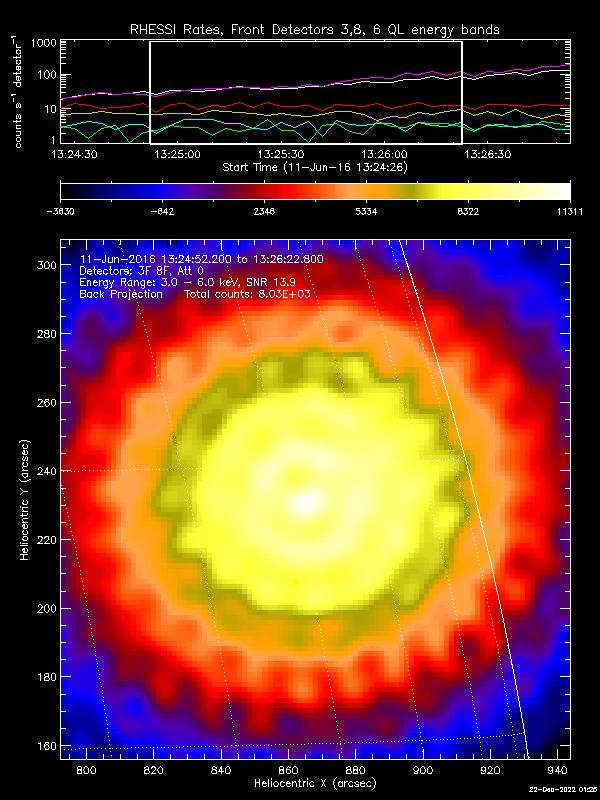This screenshot has height=800, width=600.
Task: Select the 'Heliocentric X (arcsec)' axis label
Action: [x=315, y=783]
